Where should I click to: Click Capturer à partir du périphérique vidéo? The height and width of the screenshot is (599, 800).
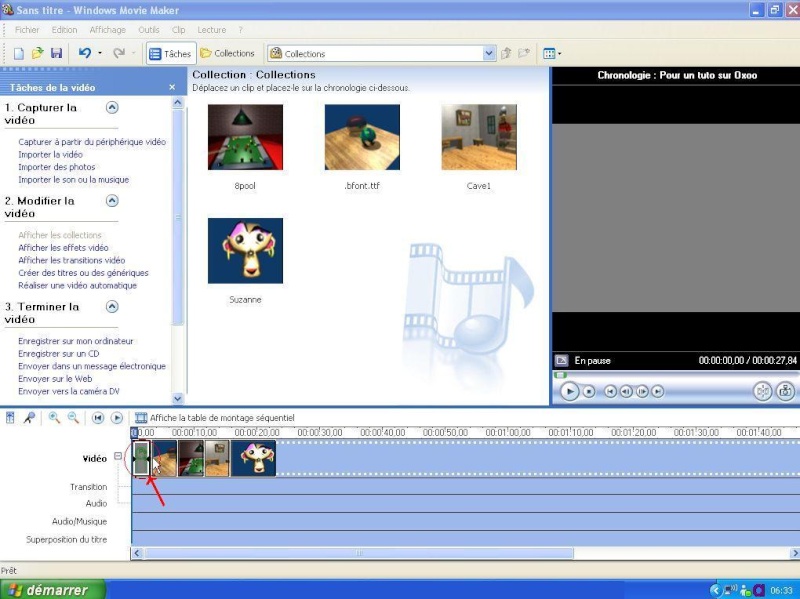coord(92,142)
